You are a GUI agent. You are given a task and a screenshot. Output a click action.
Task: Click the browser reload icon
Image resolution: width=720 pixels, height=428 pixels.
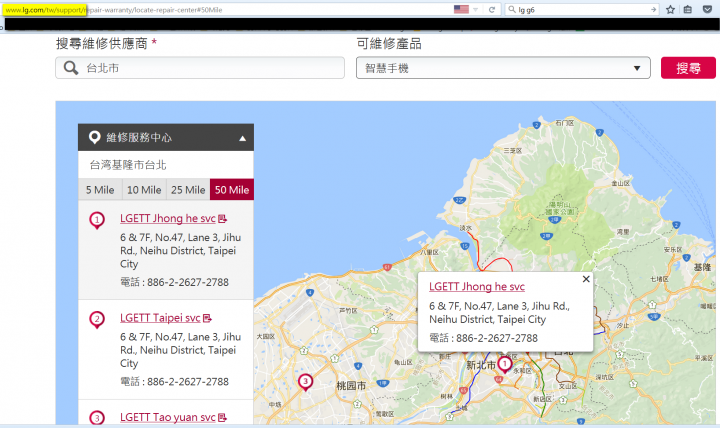point(492,10)
